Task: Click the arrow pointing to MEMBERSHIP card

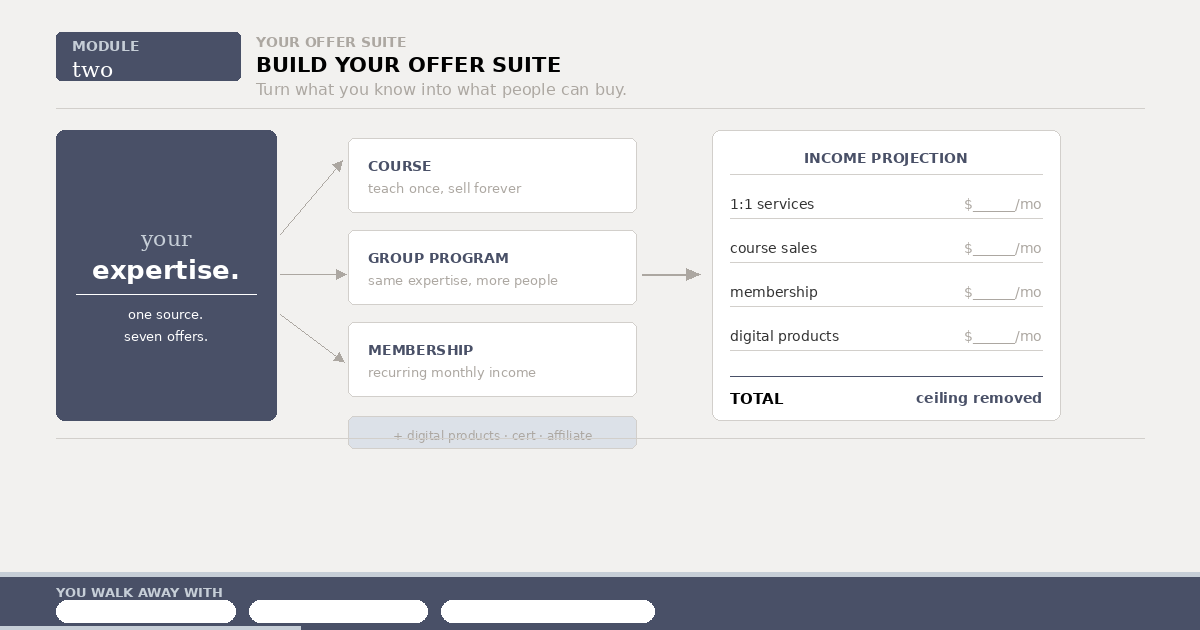Action: 312,338
